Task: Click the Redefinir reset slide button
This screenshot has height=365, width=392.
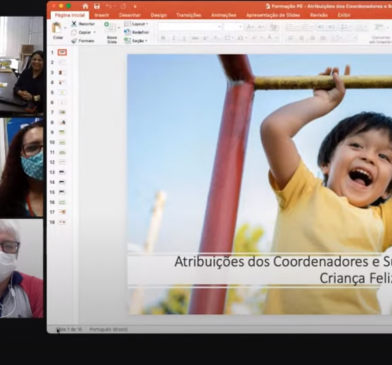Action: pos(137,32)
